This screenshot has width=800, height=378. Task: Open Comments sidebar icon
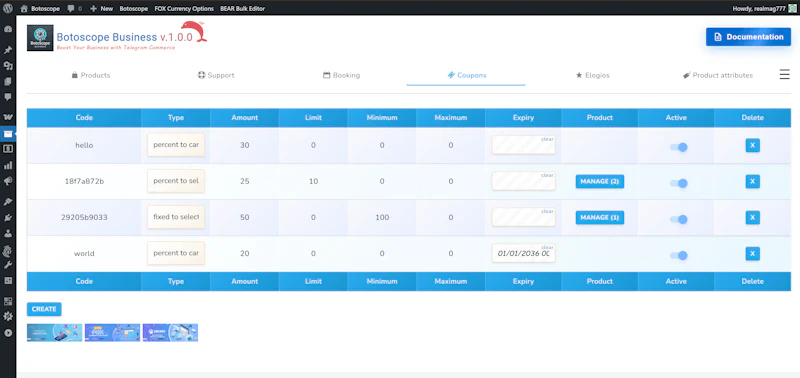pyautogui.click(x=8, y=97)
